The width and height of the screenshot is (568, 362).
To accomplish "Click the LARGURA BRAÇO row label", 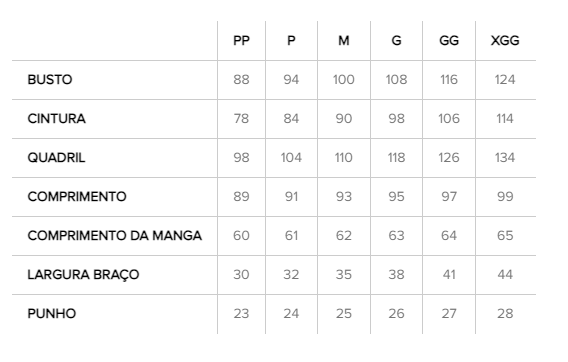I will click(83, 275).
